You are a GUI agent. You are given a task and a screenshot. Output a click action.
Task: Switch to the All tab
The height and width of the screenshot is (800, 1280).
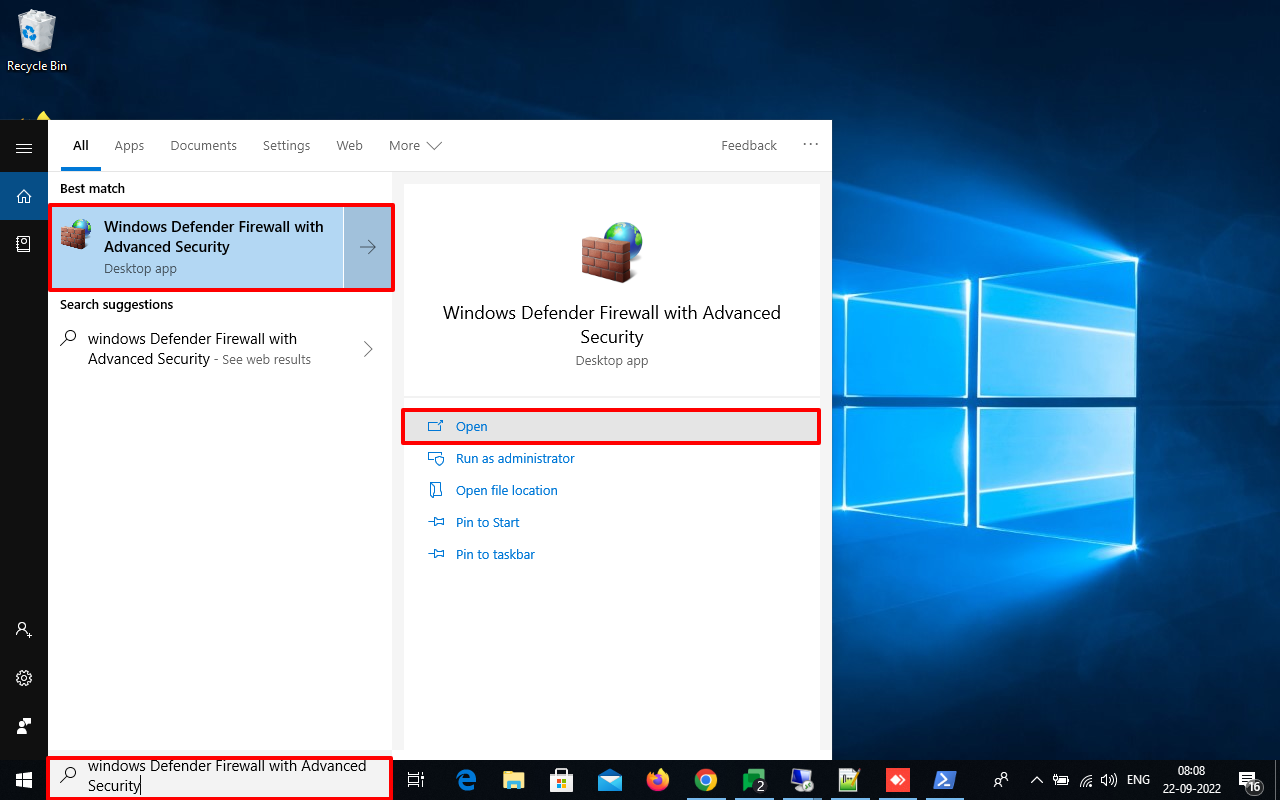(81, 145)
